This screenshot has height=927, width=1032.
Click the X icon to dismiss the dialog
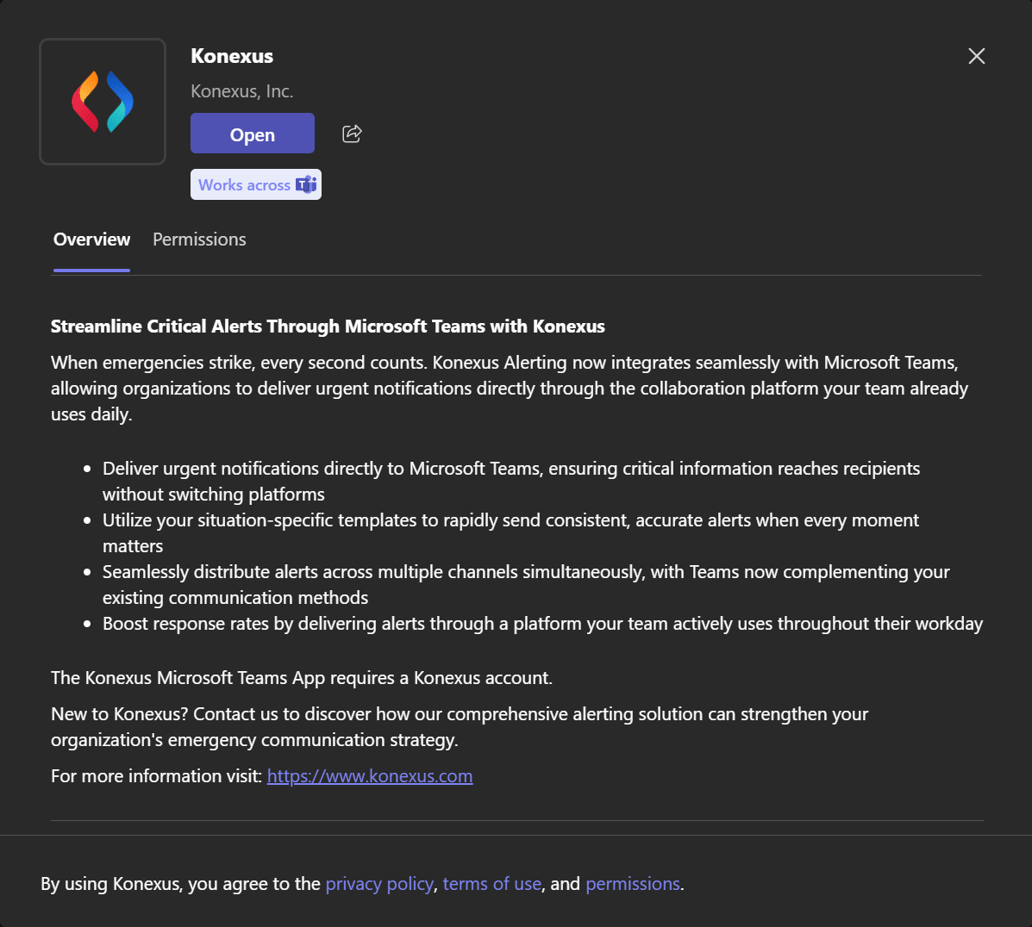[976, 56]
